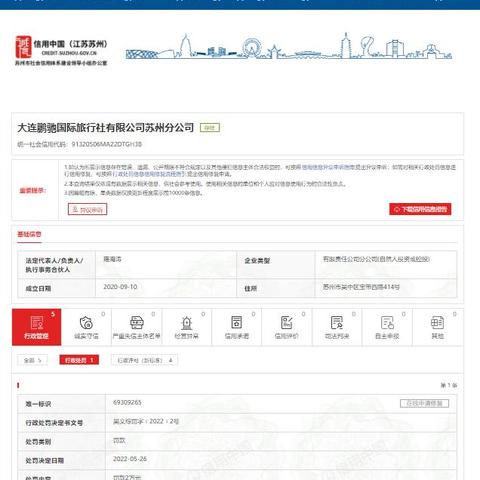Click the 存续 status badge
The width and height of the screenshot is (480, 480).
pyautogui.click(x=210, y=128)
